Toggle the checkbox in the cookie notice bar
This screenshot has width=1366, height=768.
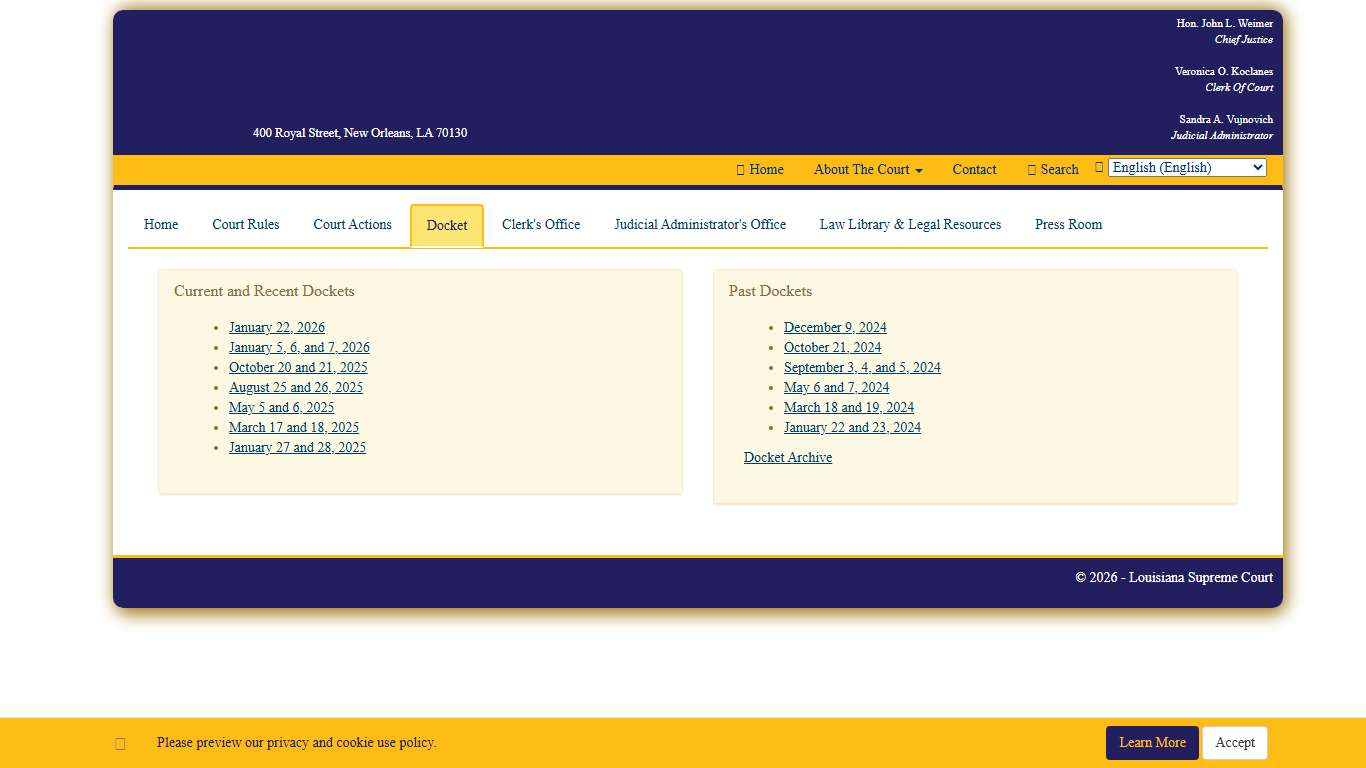click(120, 743)
